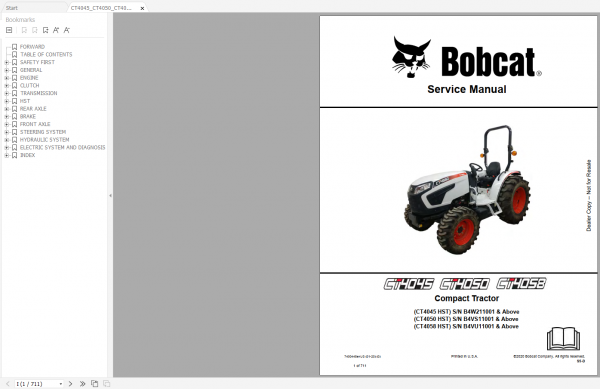600x389 pixels.
Task: Go to the next page arrow
Action: (70, 383)
